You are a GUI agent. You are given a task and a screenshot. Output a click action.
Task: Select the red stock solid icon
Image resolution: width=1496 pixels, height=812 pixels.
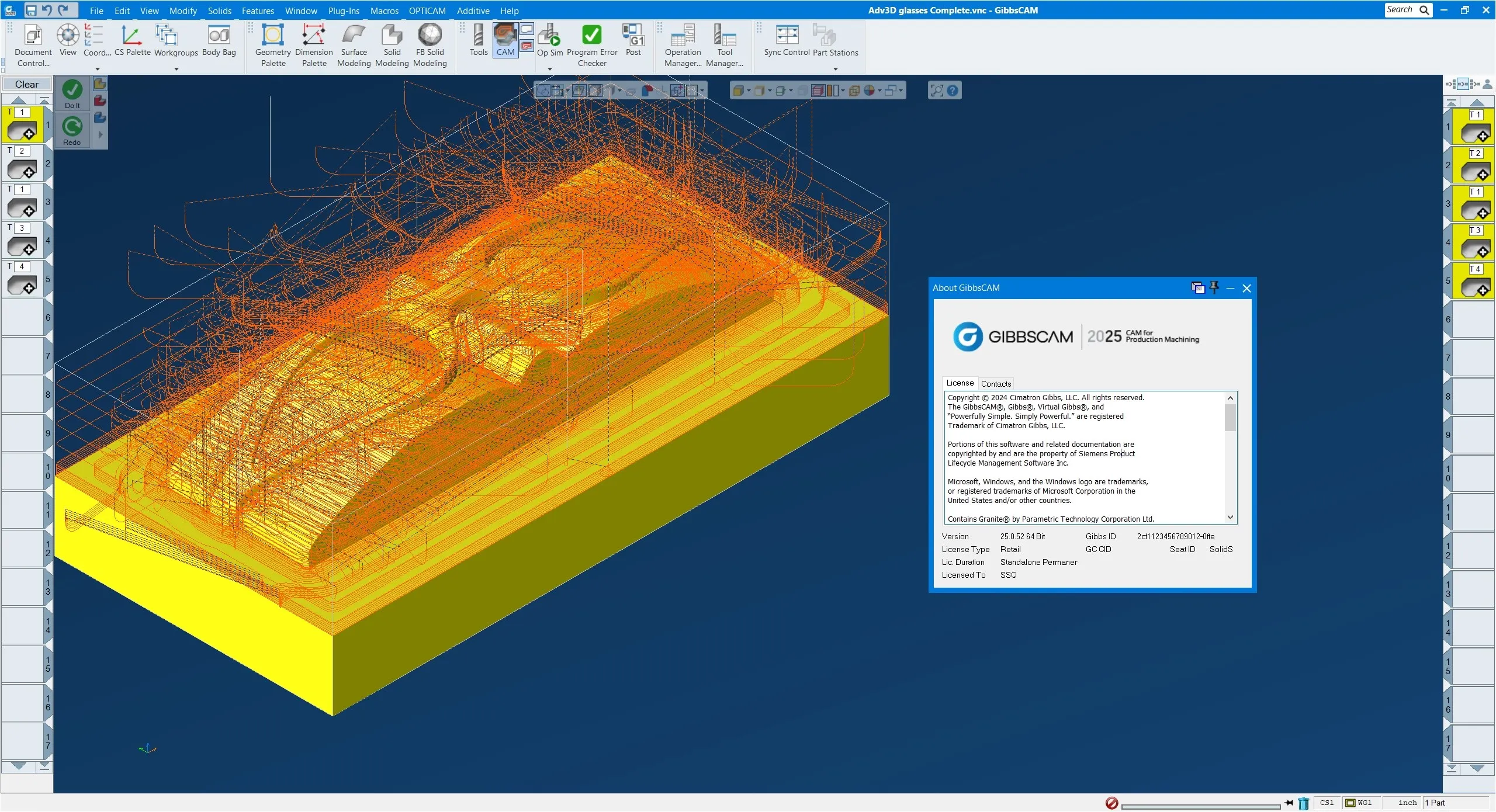point(100,100)
